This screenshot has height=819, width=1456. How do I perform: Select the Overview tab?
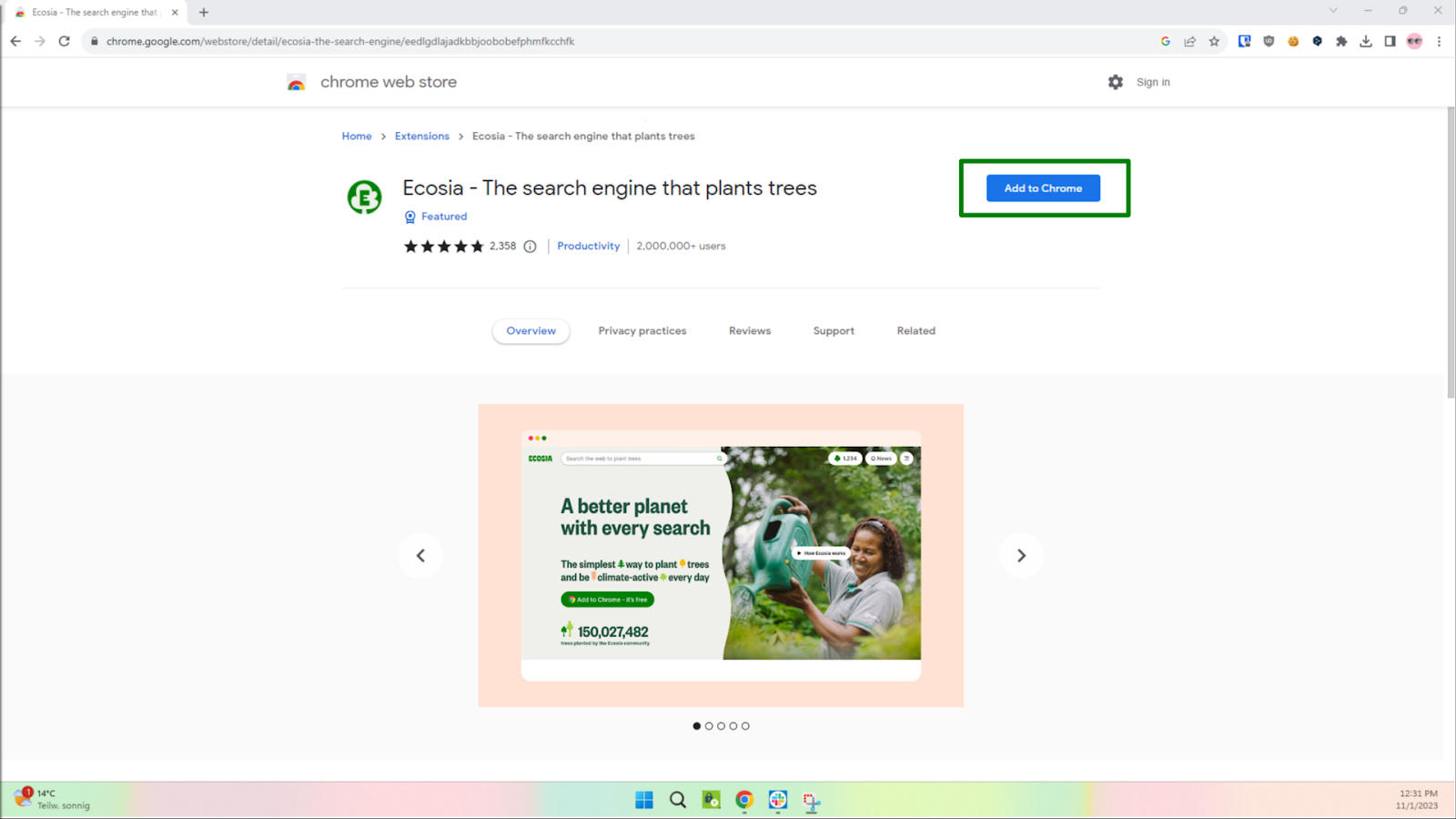[x=531, y=331]
